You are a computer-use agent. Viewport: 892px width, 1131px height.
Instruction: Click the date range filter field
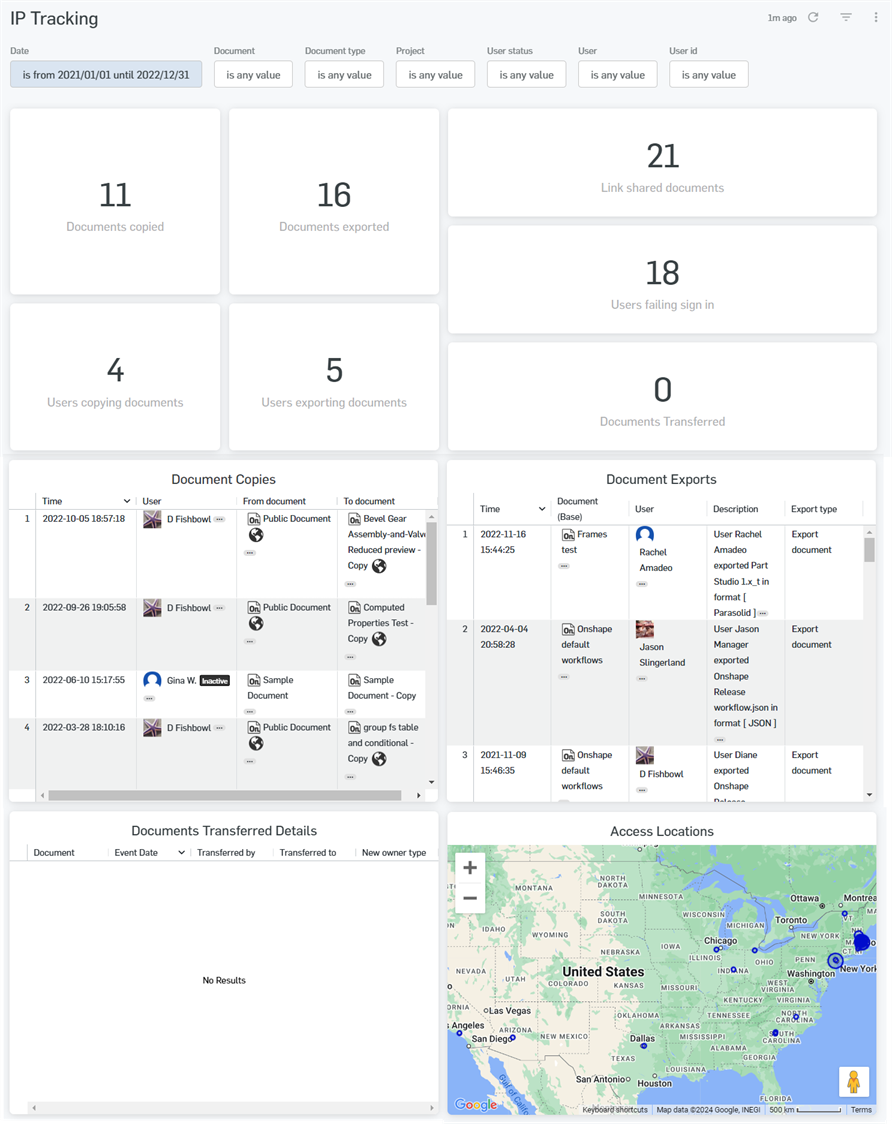pyautogui.click(x=105, y=74)
